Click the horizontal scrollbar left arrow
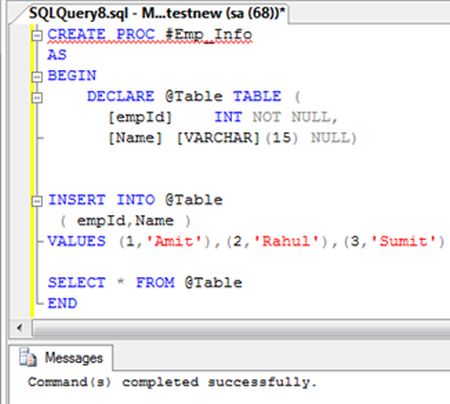450x404 pixels. click(20, 328)
